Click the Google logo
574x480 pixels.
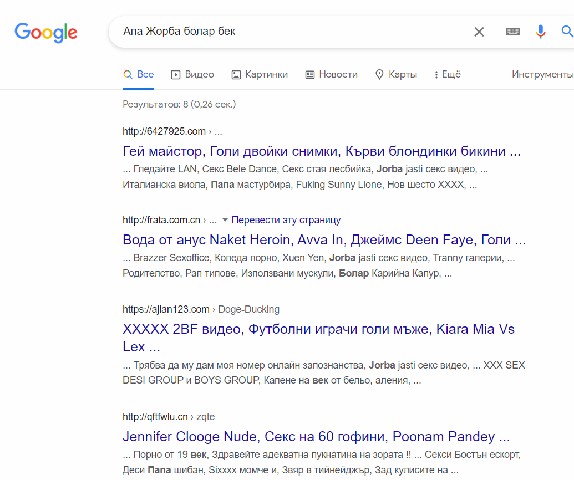click(46, 32)
